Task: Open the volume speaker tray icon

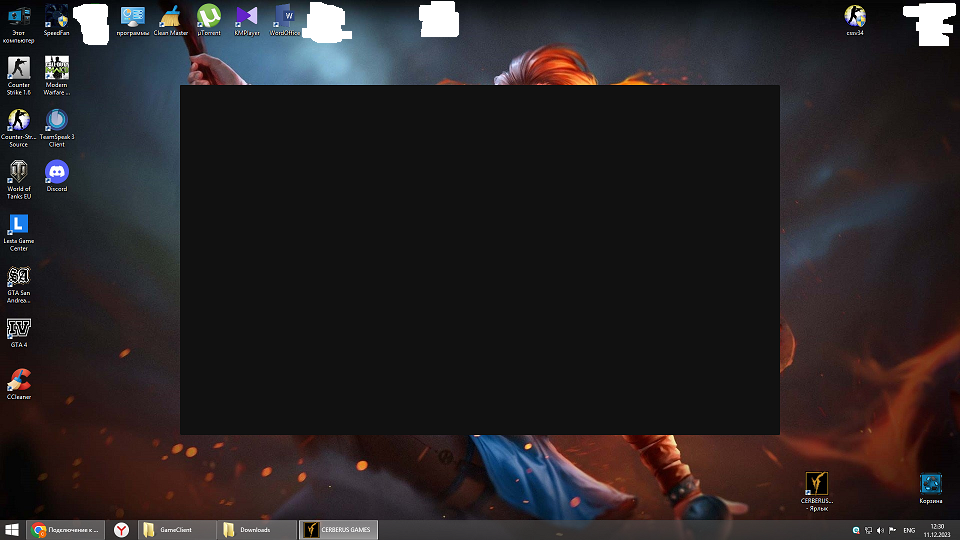Action: click(880, 530)
